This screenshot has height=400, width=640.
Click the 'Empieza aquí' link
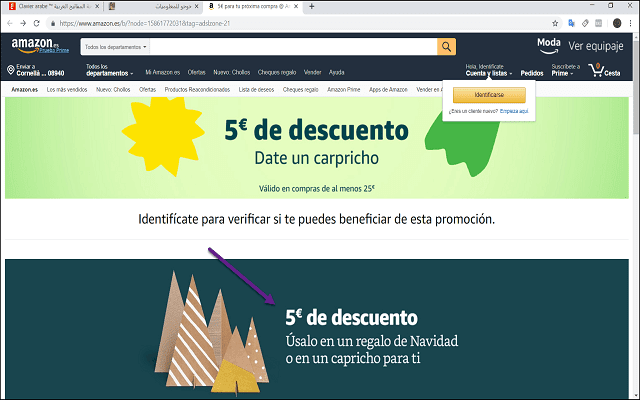pyautogui.click(x=514, y=111)
